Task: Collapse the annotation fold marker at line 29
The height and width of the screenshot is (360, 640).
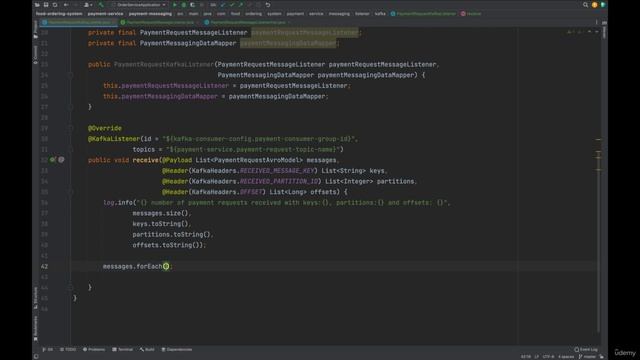Action: (70, 128)
